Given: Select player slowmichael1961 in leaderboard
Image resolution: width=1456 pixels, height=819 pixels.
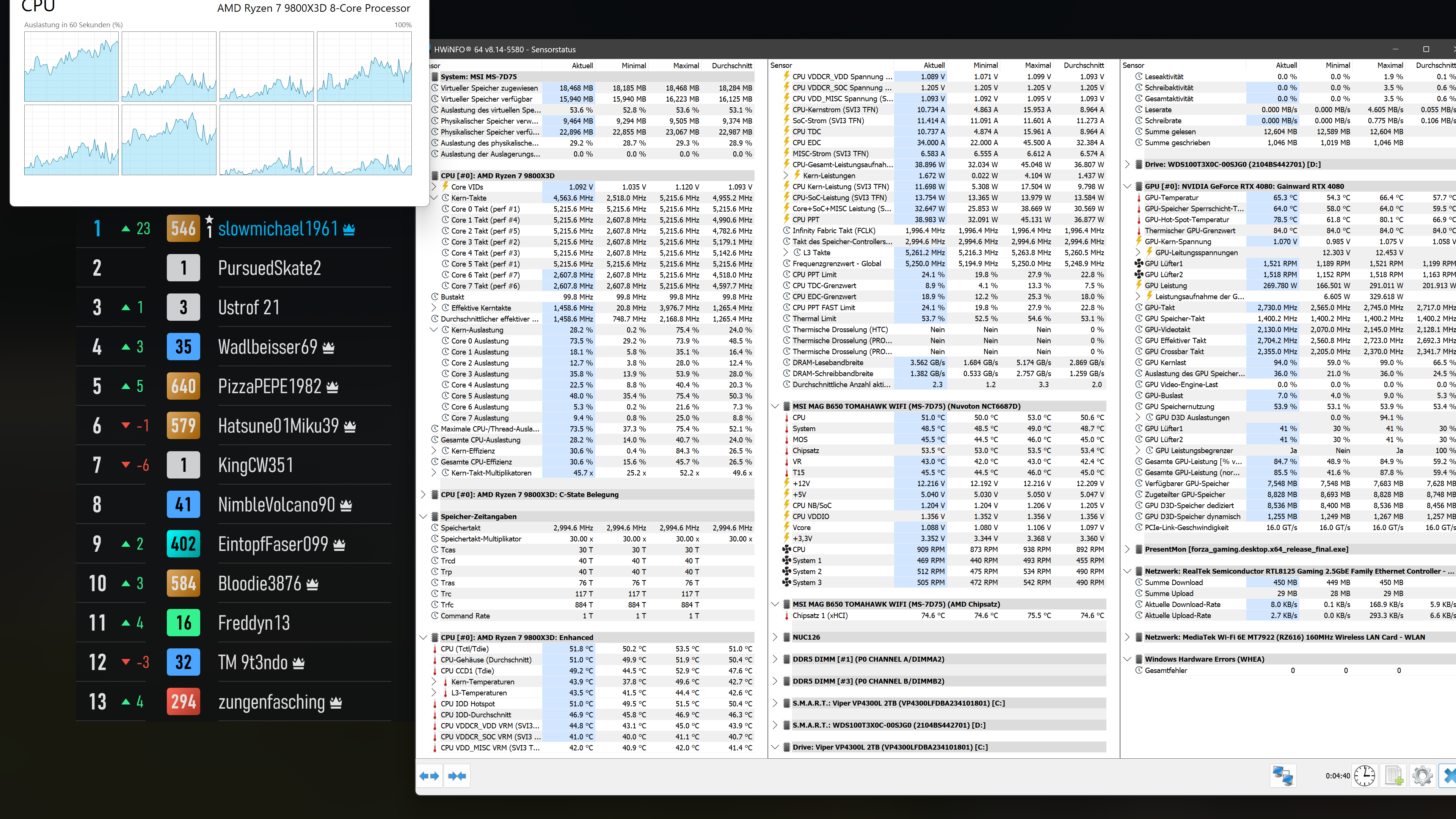Looking at the screenshot, I should point(278,228).
